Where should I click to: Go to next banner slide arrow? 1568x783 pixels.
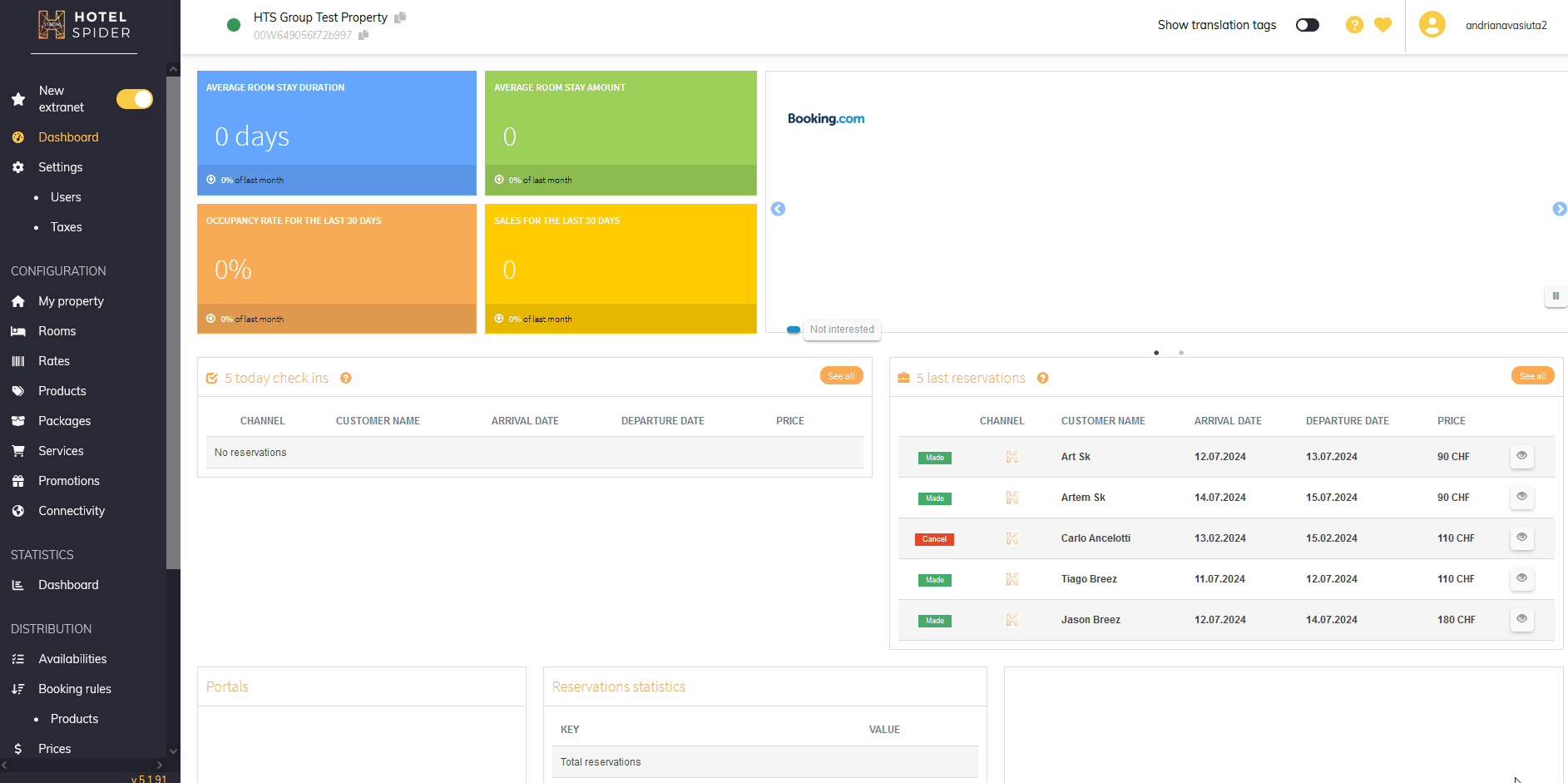click(1559, 209)
